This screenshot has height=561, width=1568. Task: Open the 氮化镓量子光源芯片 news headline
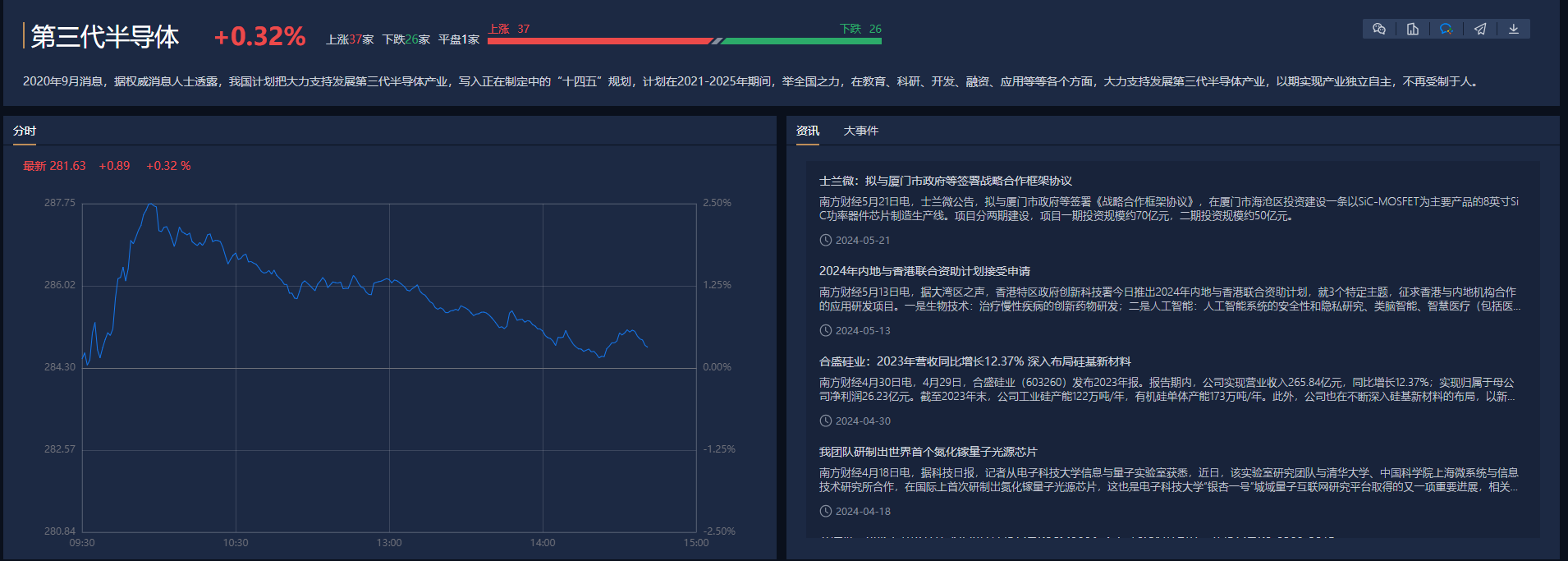click(928, 452)
